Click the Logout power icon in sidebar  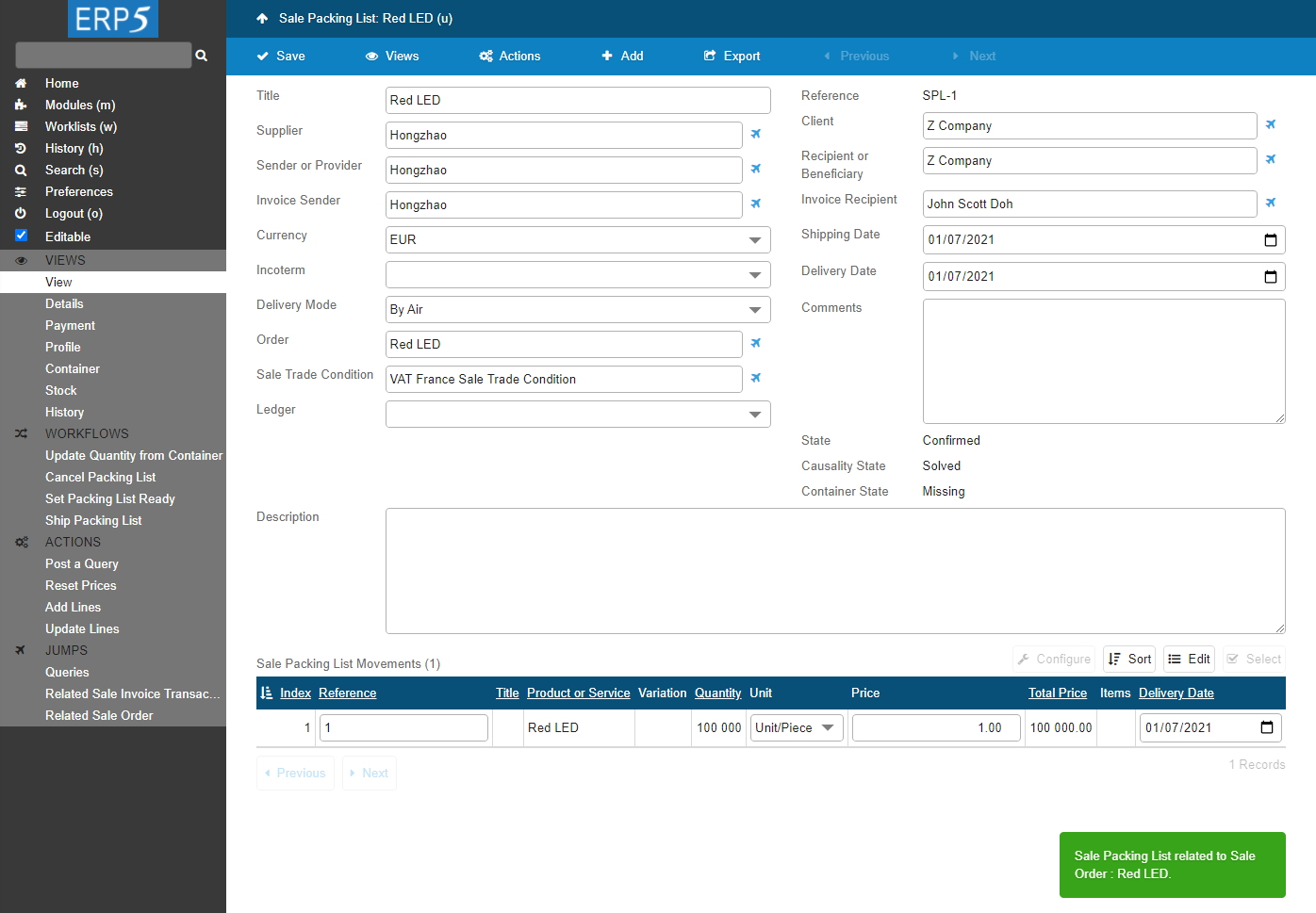tap(21, 213)
